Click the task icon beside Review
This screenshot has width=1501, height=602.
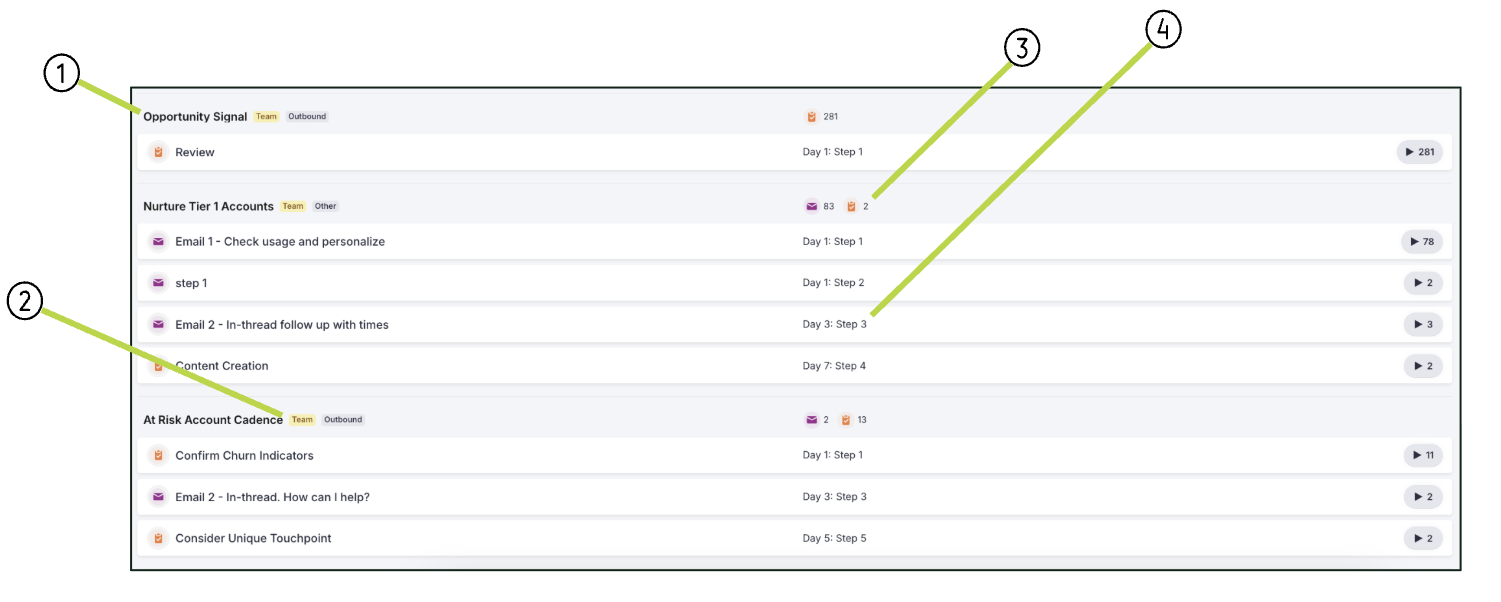[158, 152]
